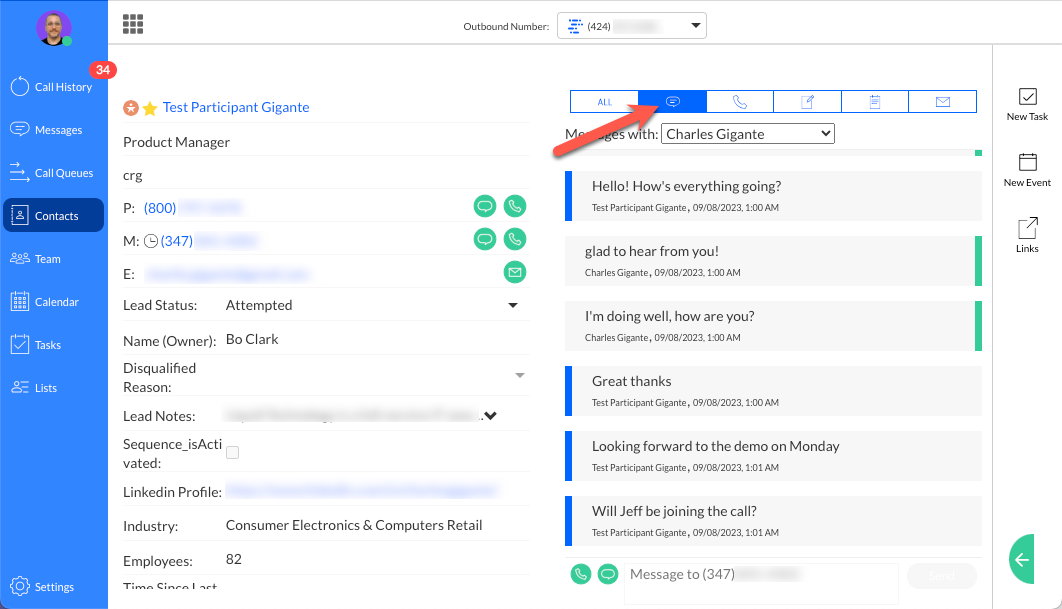Click the call icon next to P: number
Image resolution: width=1062 pixels, height=609 pixels.
pyautogui.click(x=515, y=207)
